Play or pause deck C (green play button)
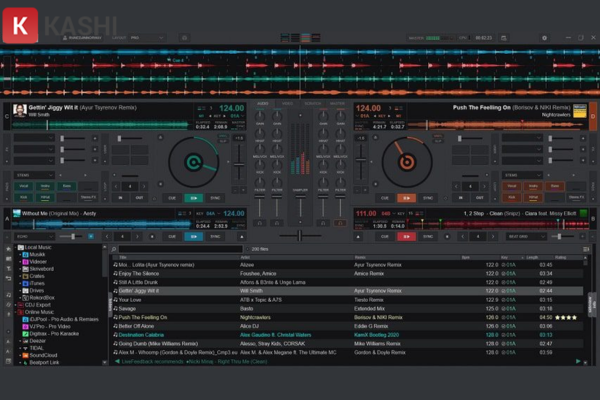 (194, 198)
